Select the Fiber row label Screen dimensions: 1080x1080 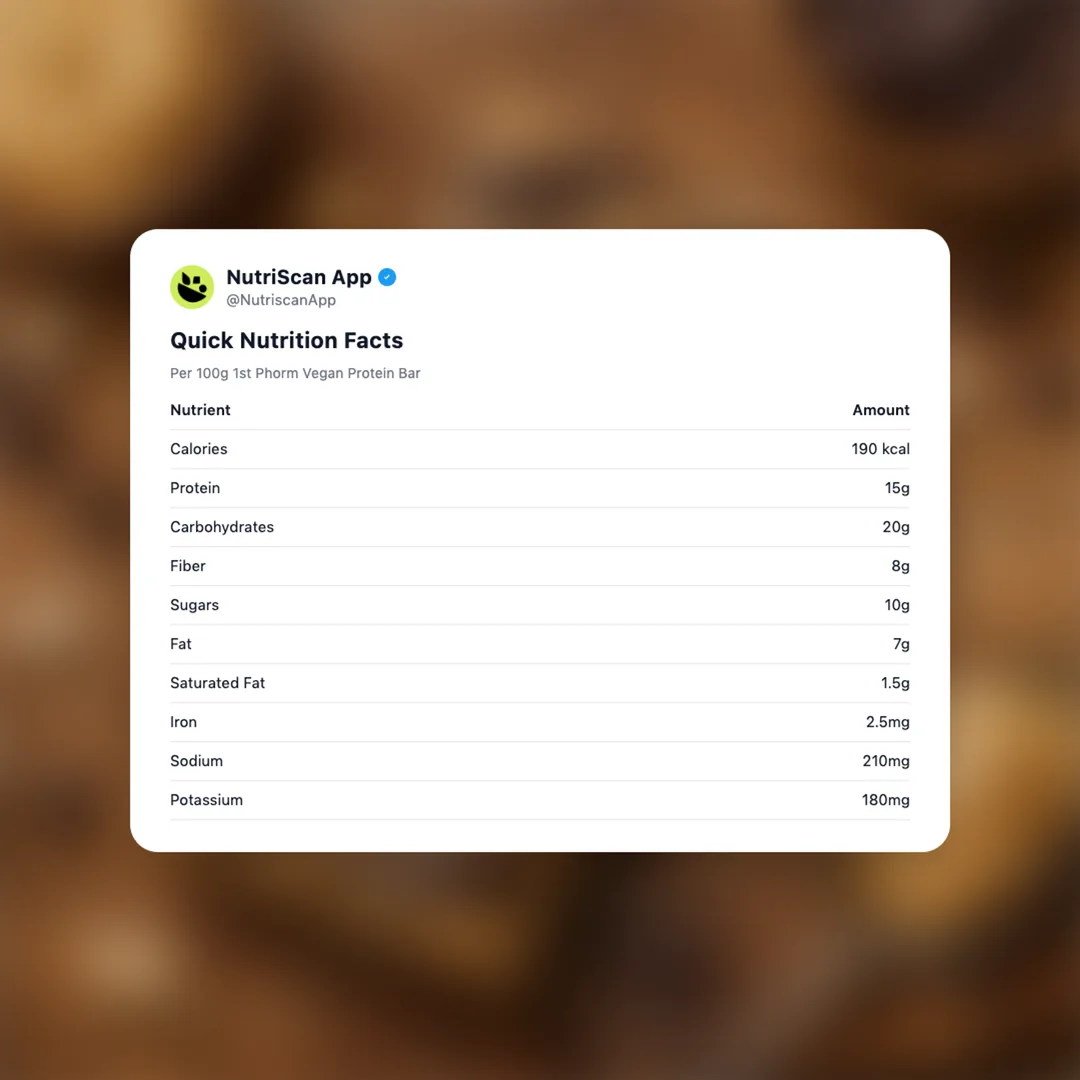point(188,566)
